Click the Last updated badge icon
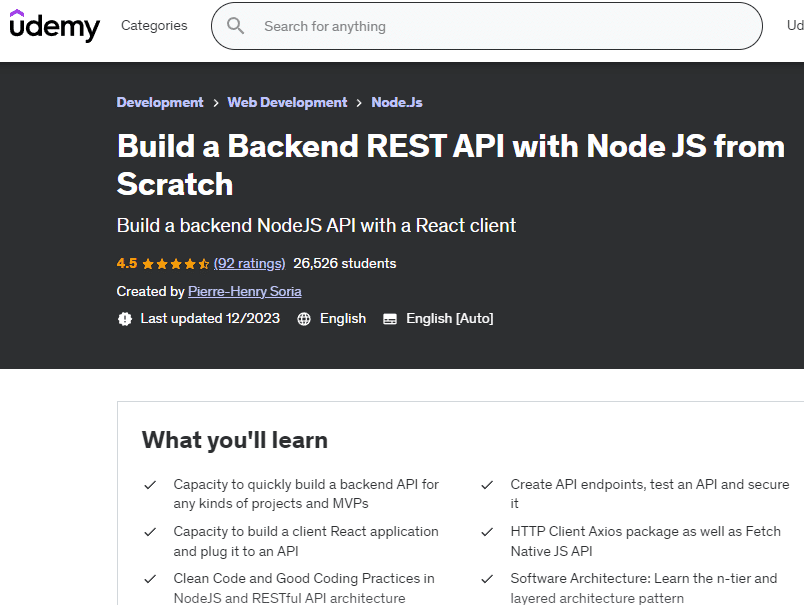 [x=125, y=319]
